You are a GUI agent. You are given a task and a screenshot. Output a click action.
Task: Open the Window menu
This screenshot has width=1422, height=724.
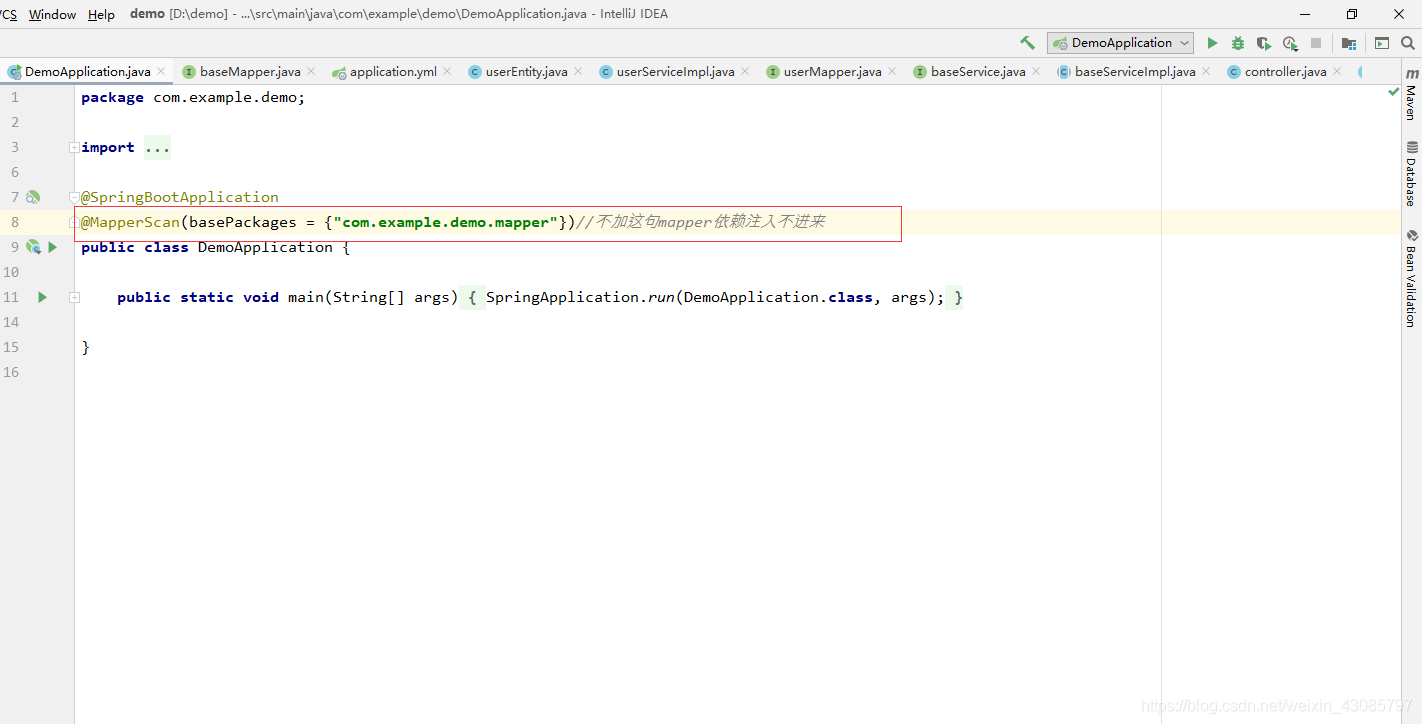tap(52, 14)
